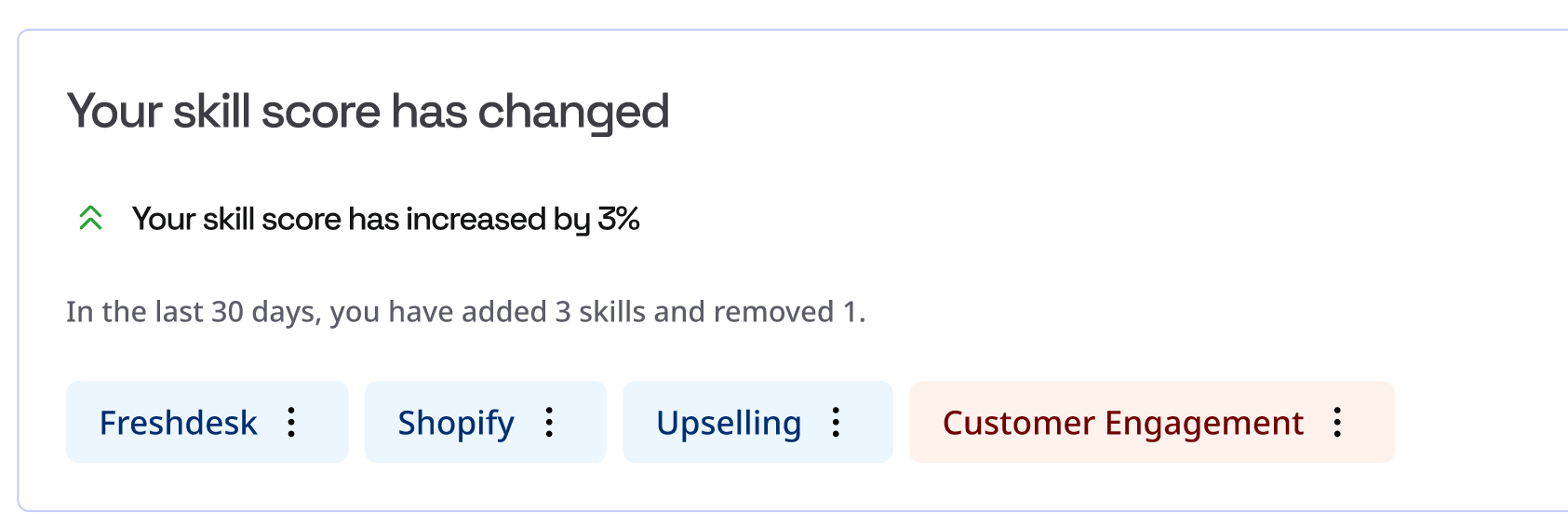Open the Shopify three-dot menu

(x=550, y=422)
